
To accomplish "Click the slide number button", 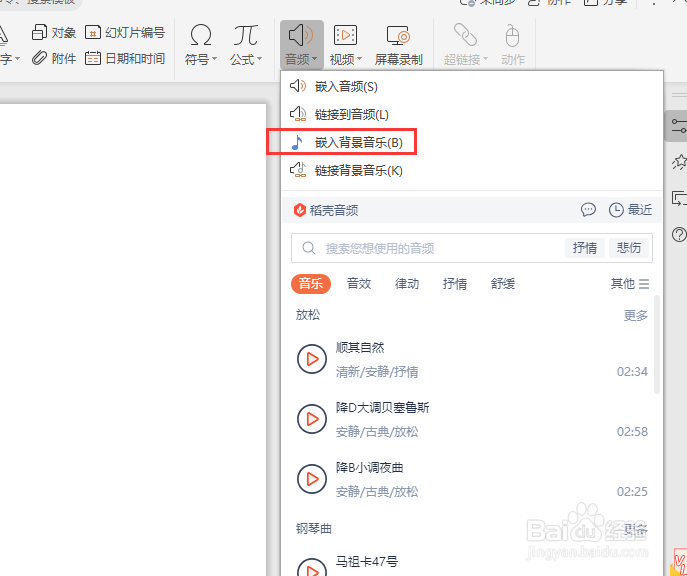I will [125, 33].
